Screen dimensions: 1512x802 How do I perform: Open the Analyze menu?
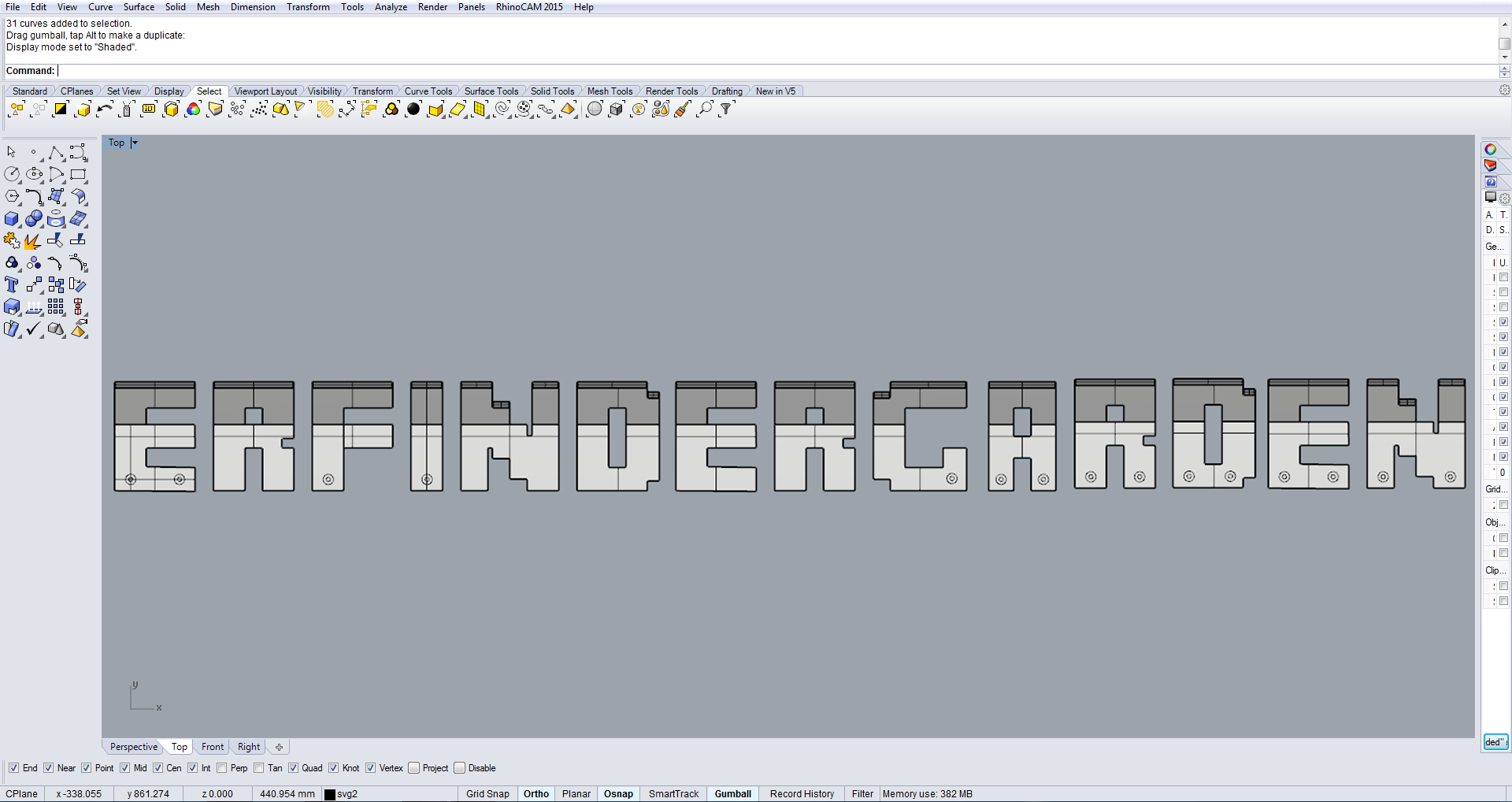pyautogui.click(x=391, y=7)
